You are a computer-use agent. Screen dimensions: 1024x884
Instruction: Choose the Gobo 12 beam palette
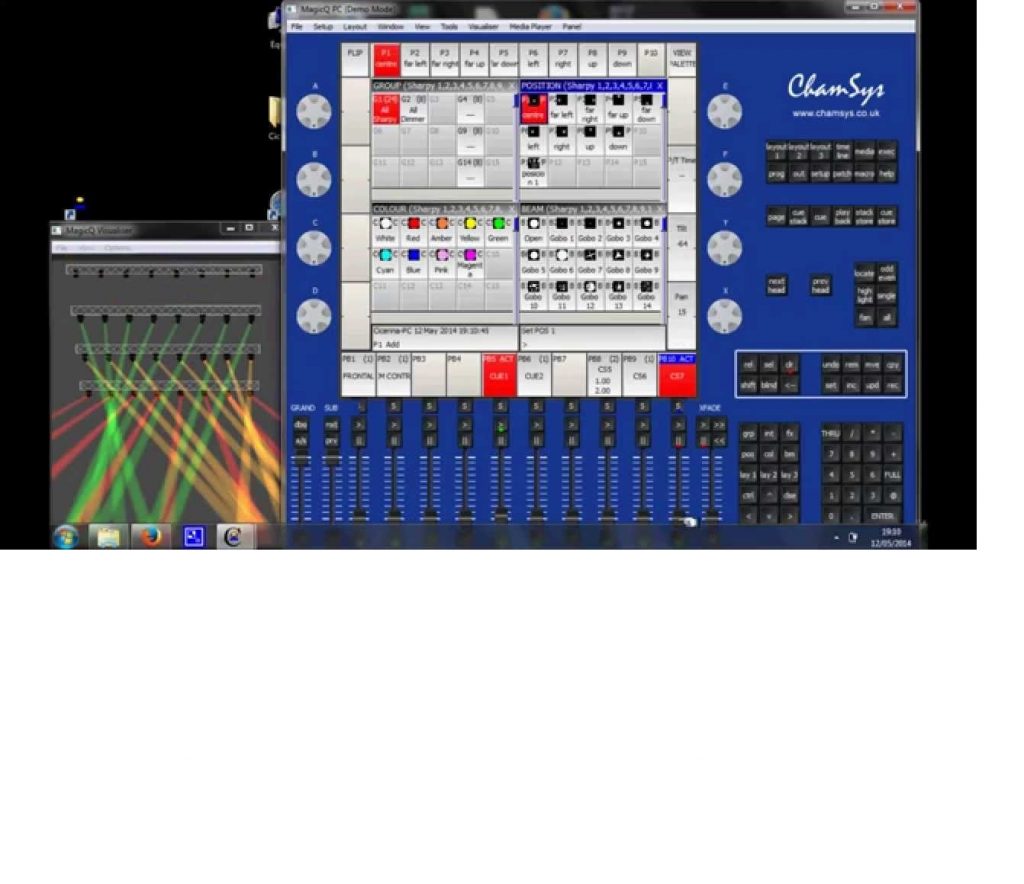590,295
